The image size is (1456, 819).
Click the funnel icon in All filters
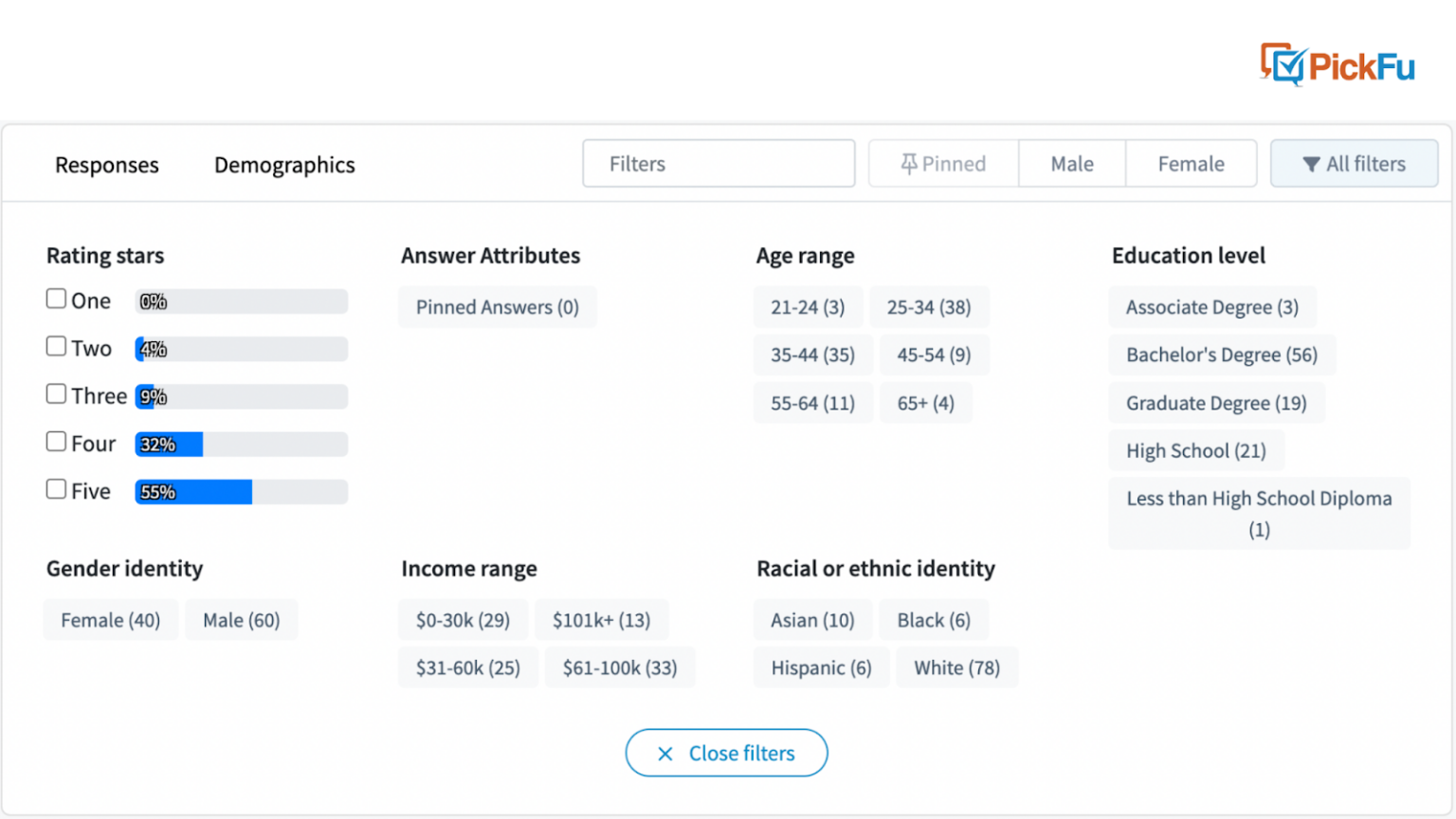click(x=1312, y=163)
